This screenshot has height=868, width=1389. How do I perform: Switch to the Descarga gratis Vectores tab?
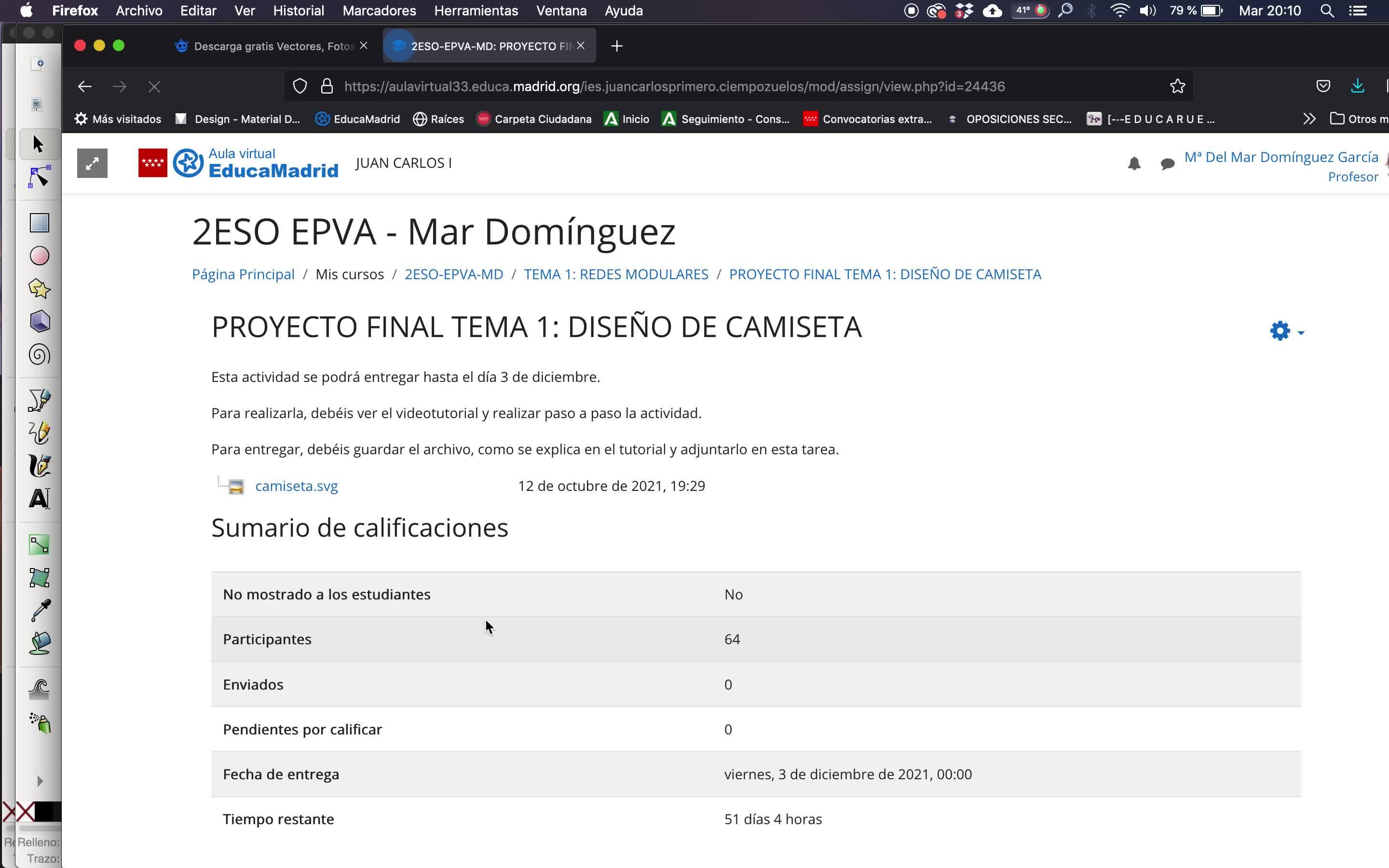[270, 46]
